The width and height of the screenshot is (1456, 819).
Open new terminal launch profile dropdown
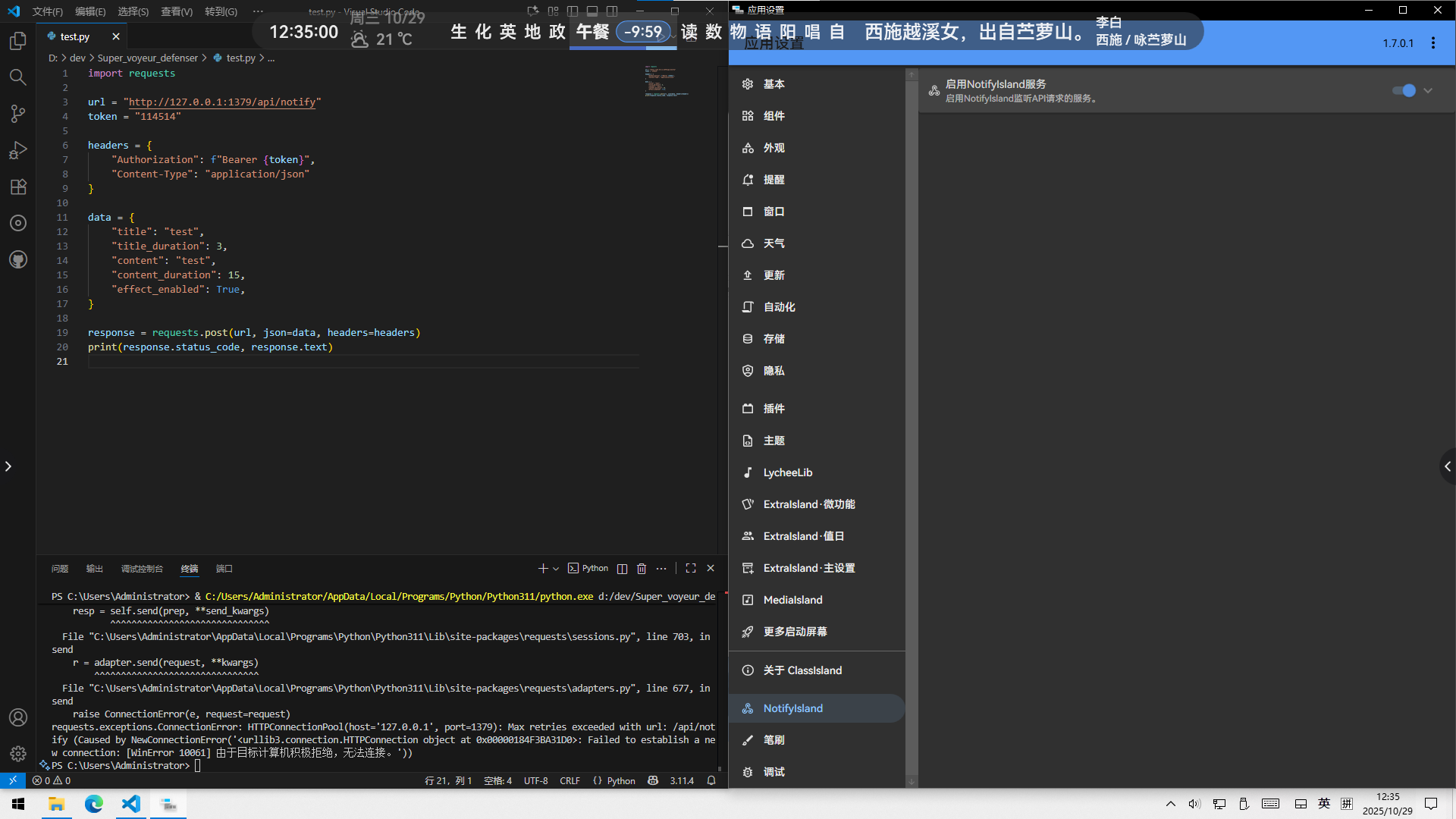tap(556, 569)
